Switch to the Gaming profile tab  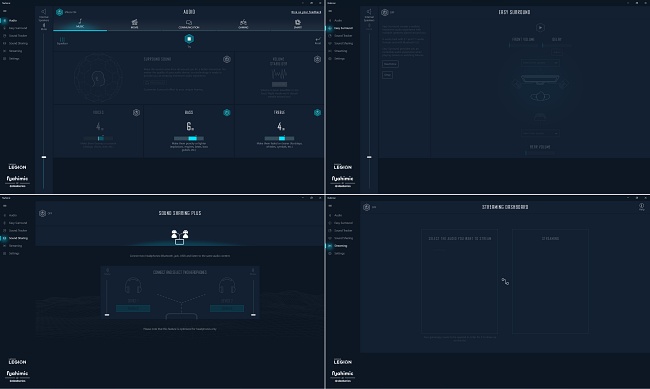(243, 24)
